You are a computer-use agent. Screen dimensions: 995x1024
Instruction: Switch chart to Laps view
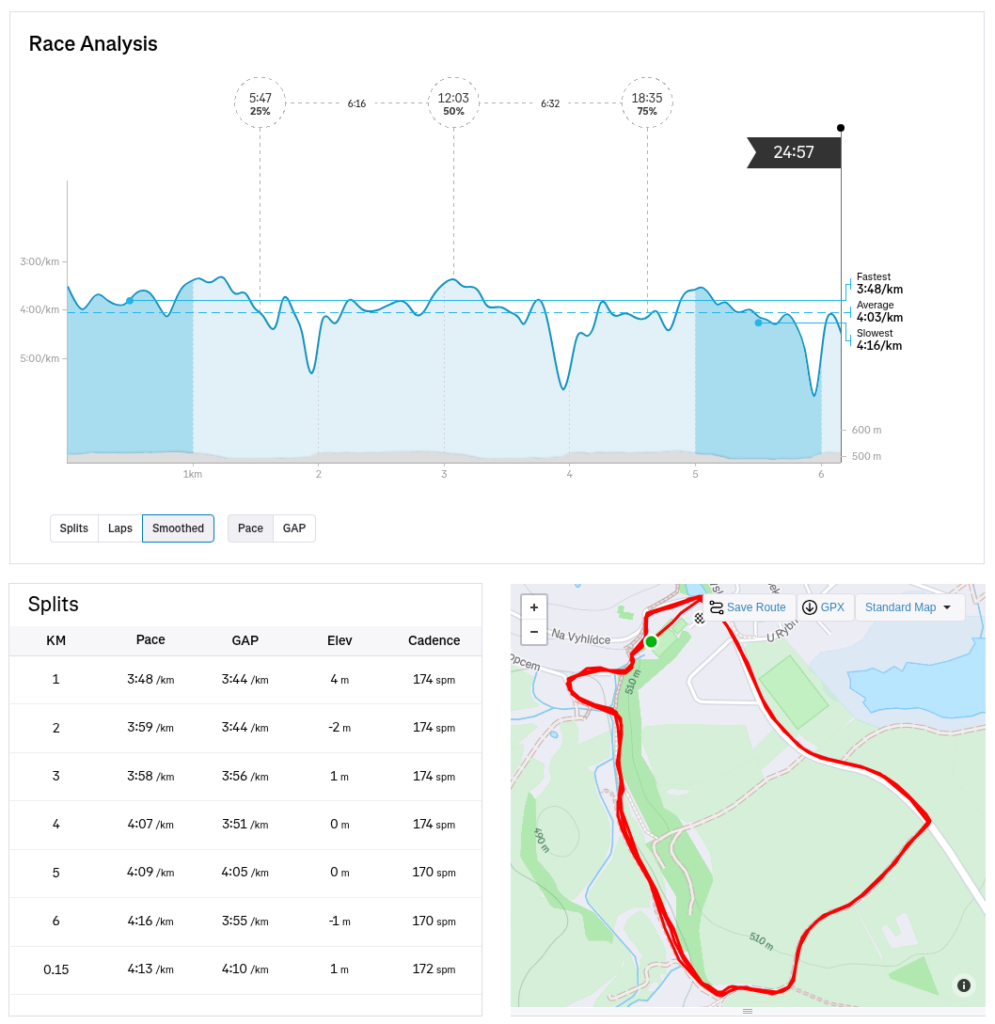coord(120,528)
